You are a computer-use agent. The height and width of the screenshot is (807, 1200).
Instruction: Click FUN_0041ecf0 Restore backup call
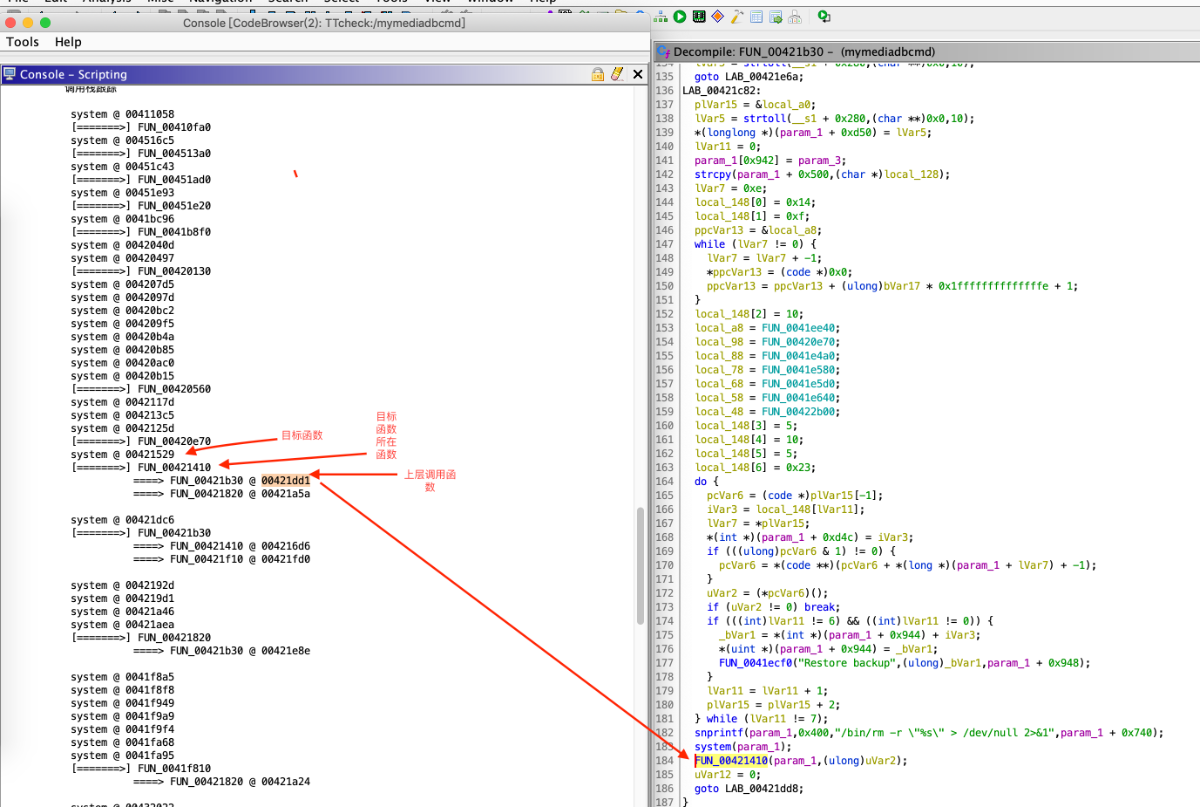tap(755, 663)
